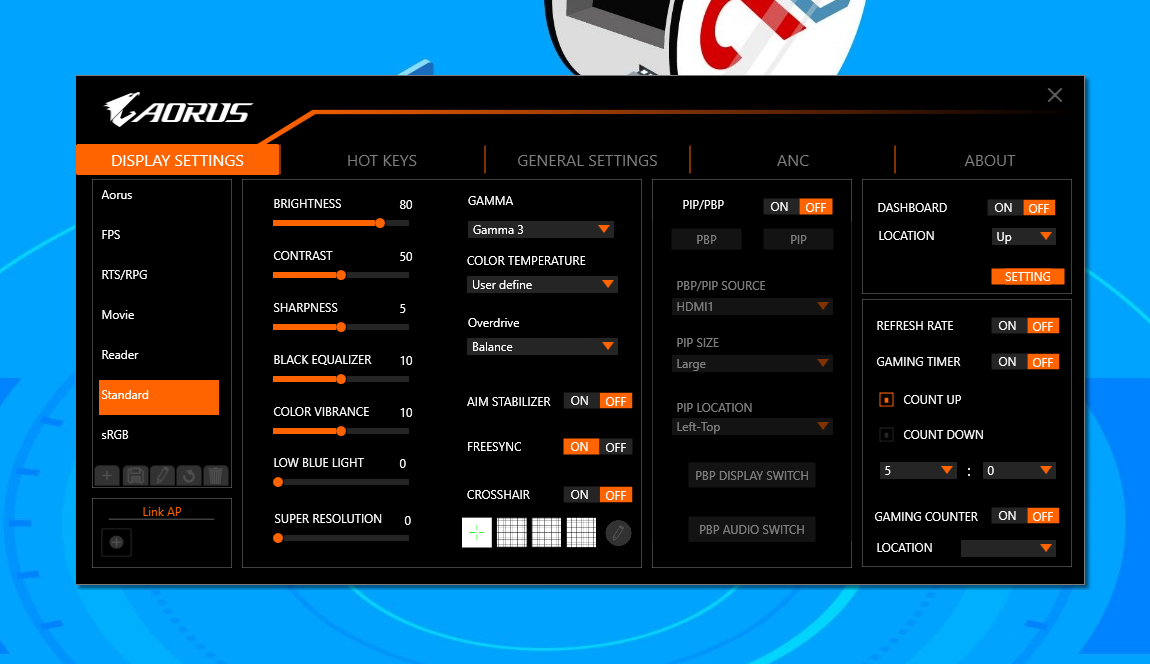1150x664 pixels.
Task: Select the green crosshair pattern thumbnail
Action: (477, 533)
